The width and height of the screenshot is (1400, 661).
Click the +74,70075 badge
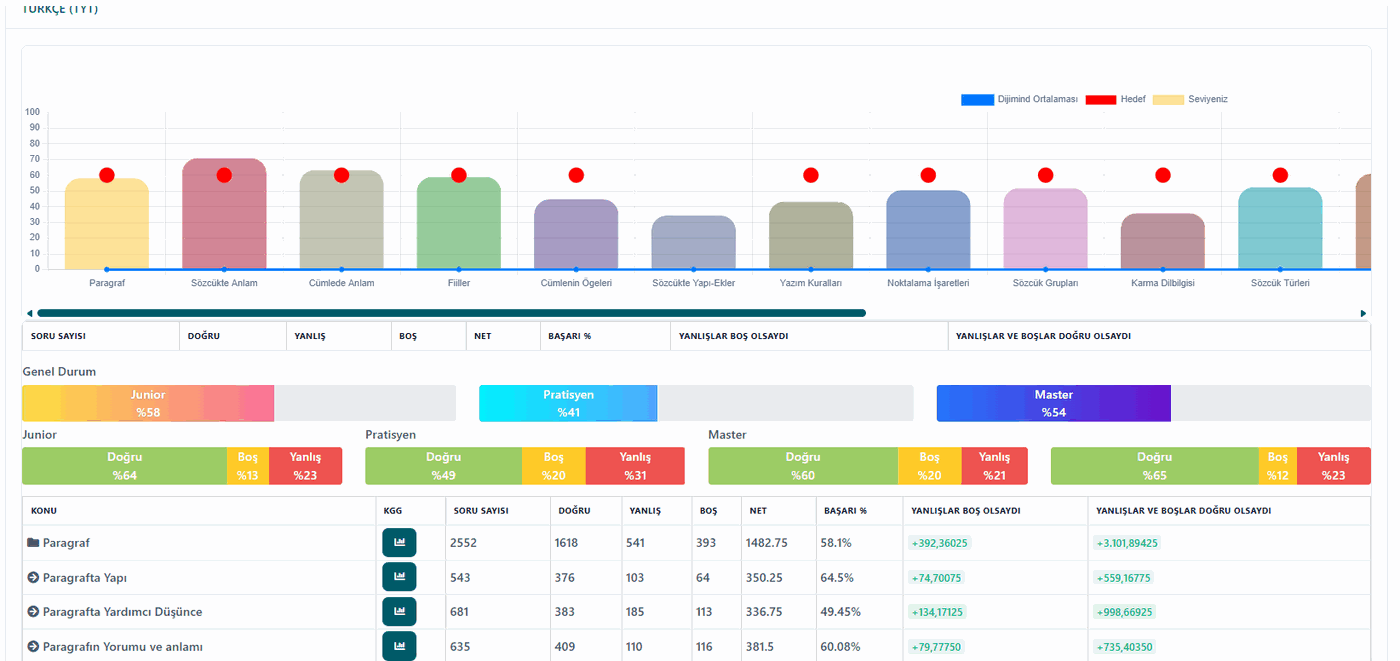click(x=936, y=577)
